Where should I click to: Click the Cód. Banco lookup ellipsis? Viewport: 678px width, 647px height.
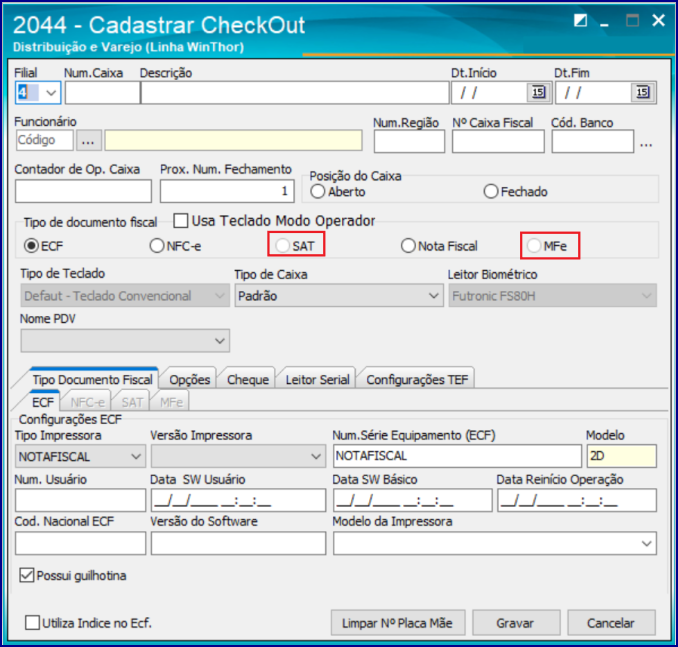click(x=646, y=144)
